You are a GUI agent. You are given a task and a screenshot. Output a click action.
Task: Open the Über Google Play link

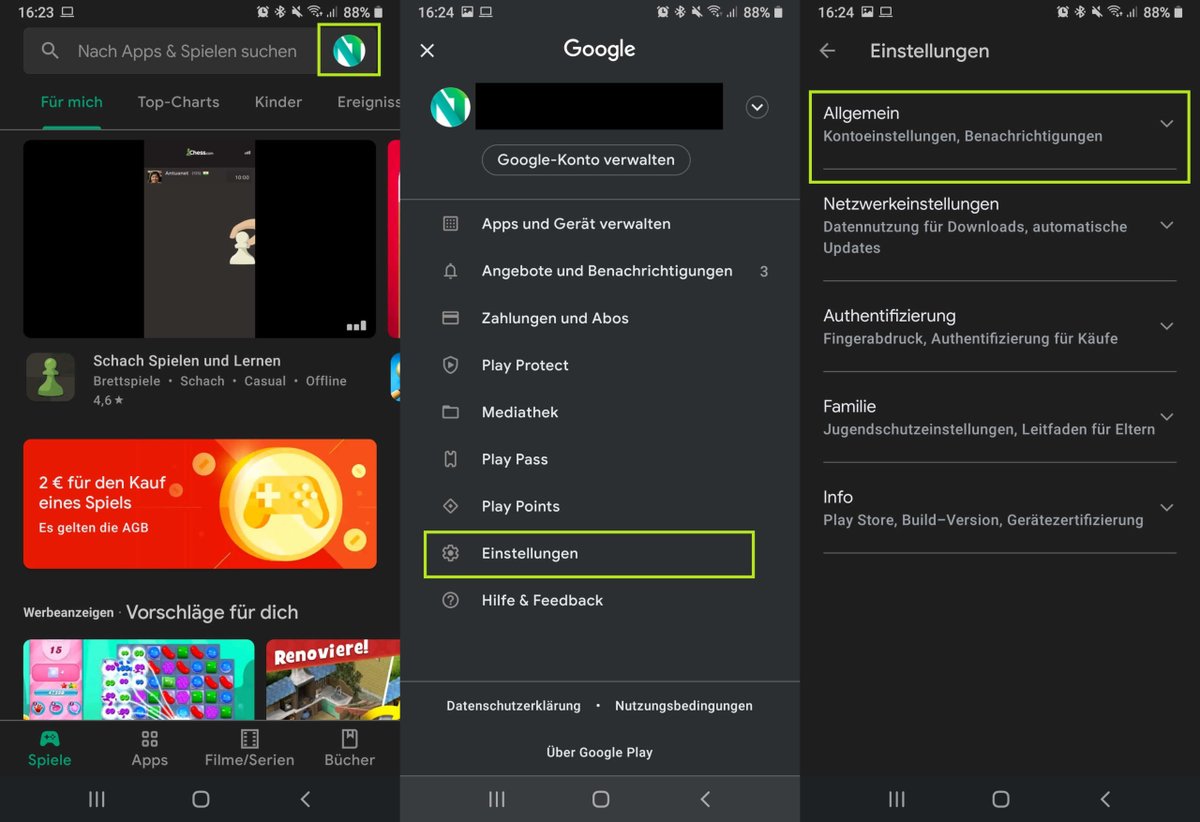pyautogui.click(x=600, y=752)
